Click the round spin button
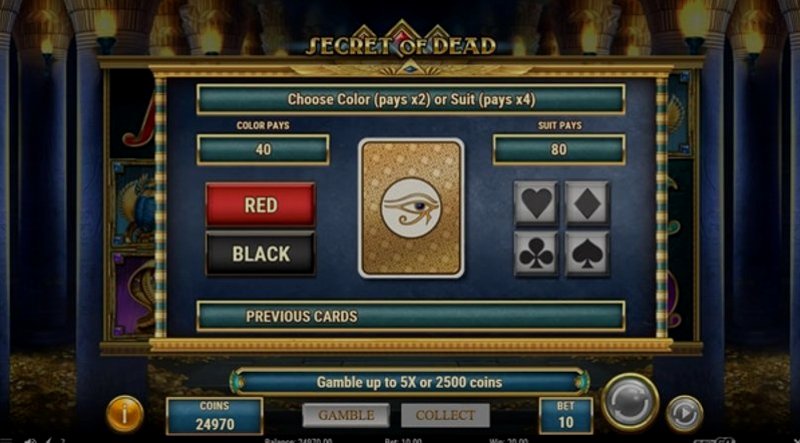 (x=630, y=402)
